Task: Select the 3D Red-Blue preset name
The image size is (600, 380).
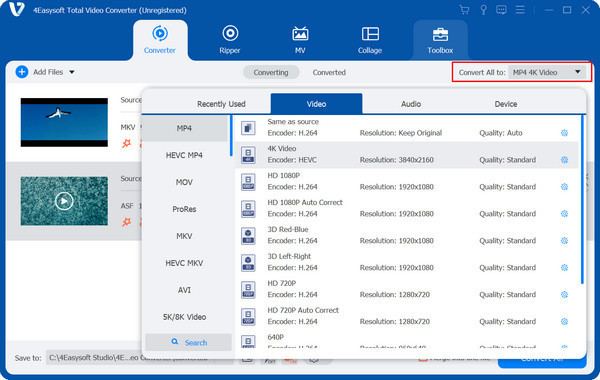Action: pos(288,229)
